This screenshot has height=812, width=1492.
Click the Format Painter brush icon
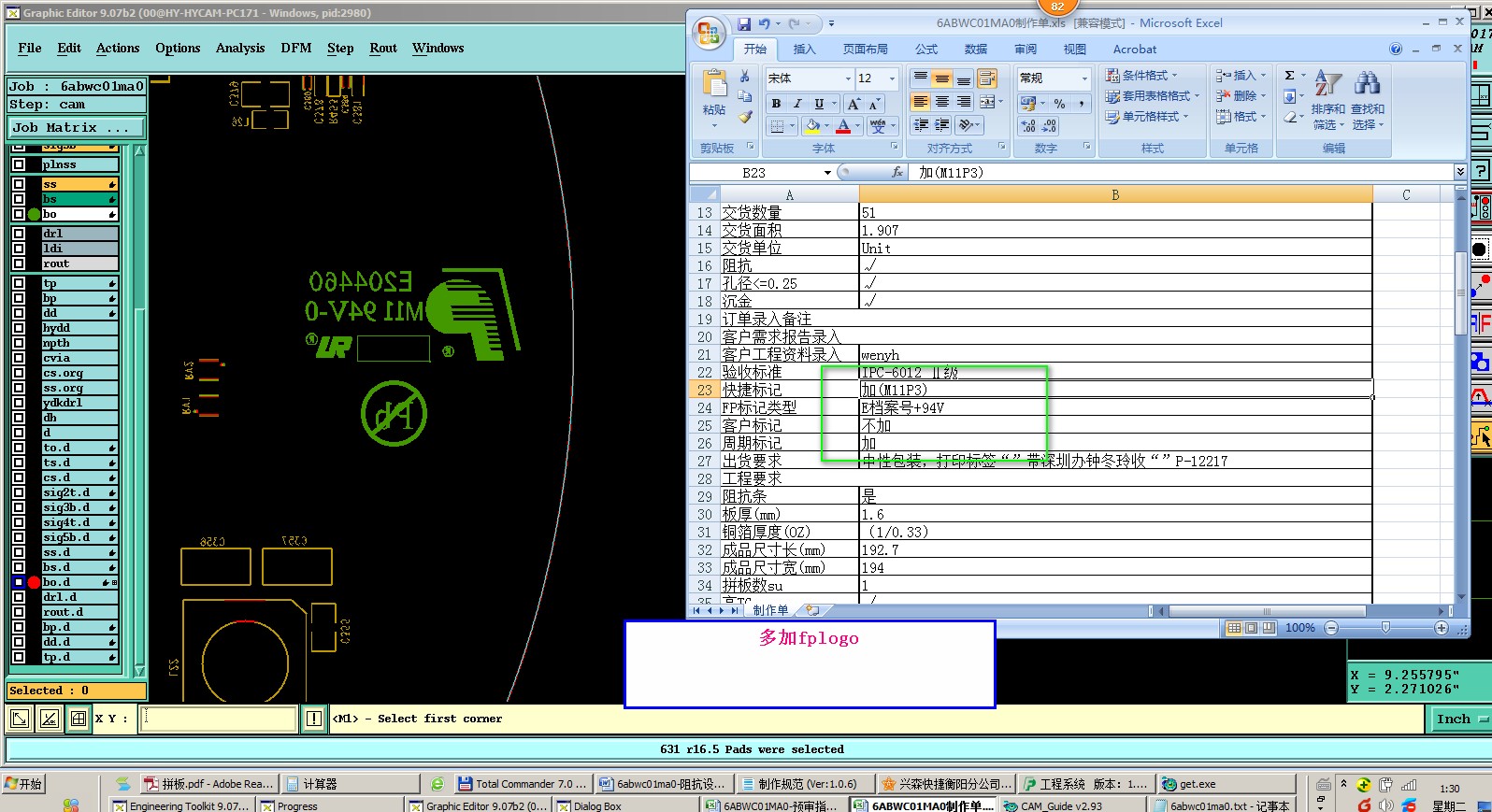tap(744, 117)
